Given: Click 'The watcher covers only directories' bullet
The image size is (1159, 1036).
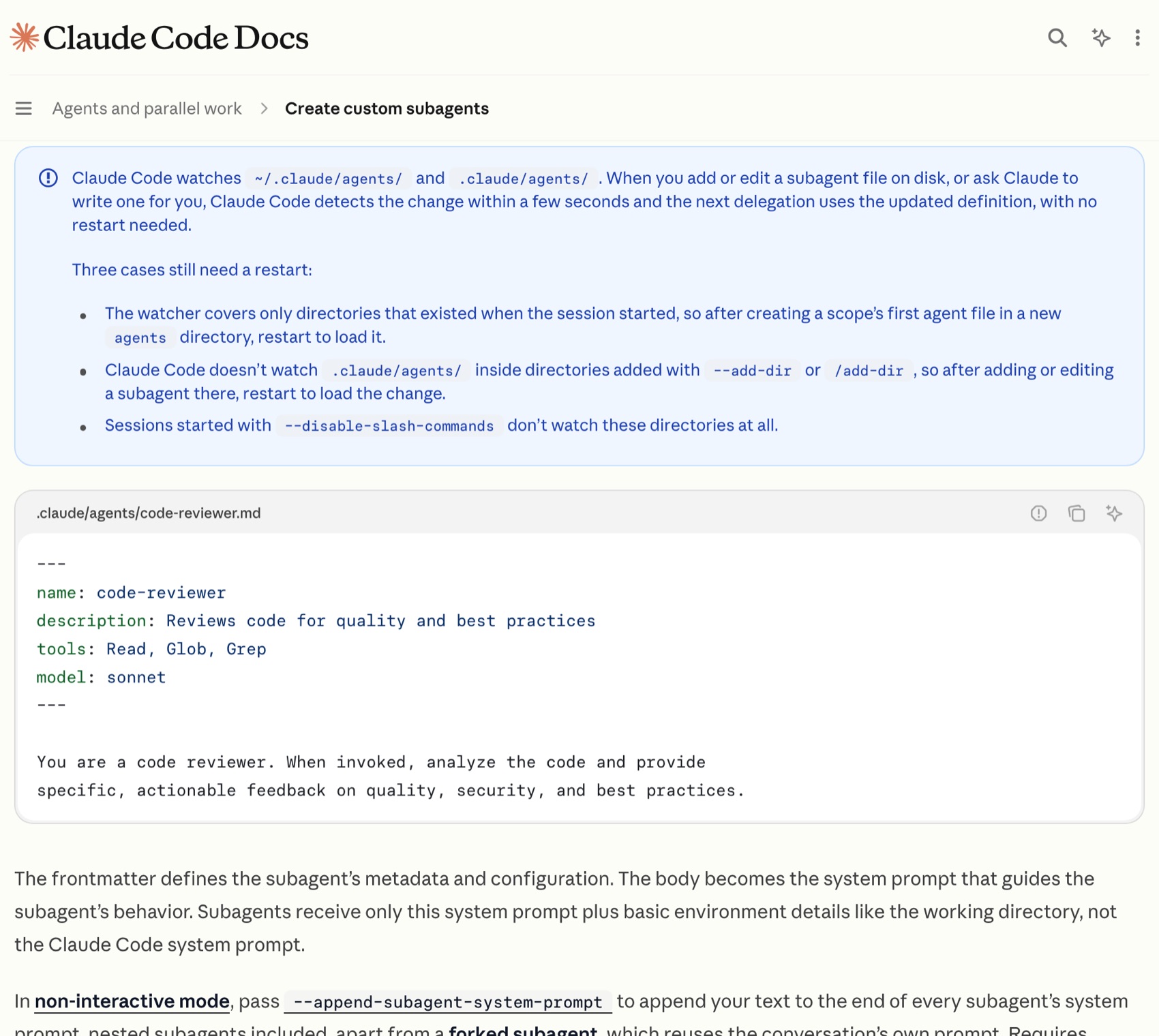Looking at the screenshot, I should (x=583, y=325).
